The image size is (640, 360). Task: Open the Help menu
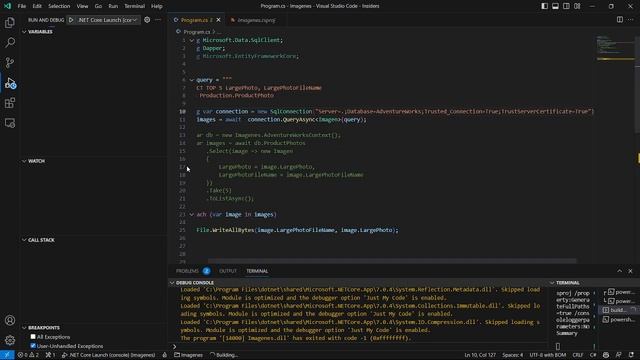pyautogui.click(x=157, y=6)
